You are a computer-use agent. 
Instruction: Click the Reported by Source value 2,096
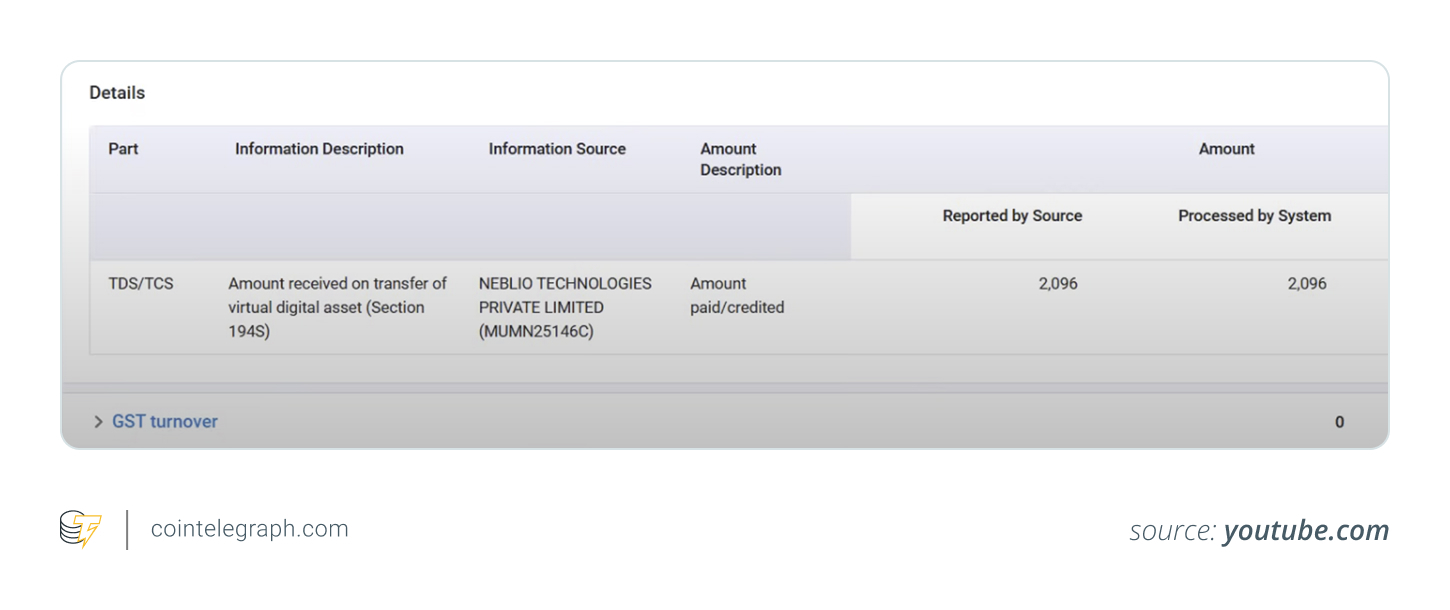(1059, 283)
